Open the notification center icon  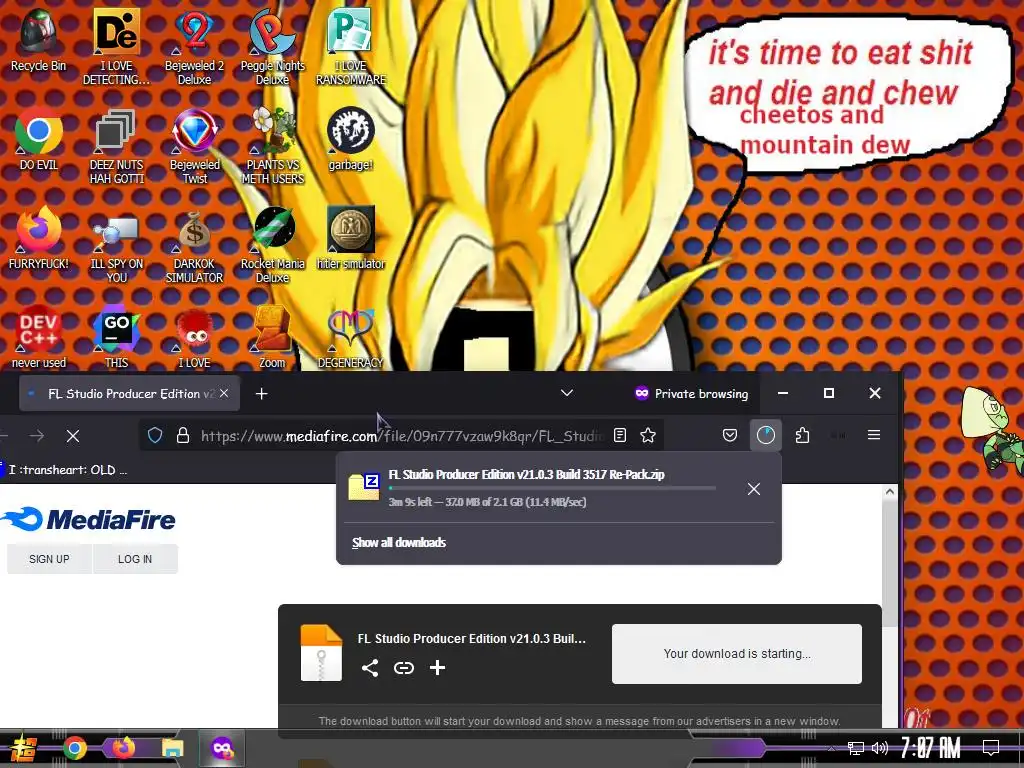[x=991, y=748]
